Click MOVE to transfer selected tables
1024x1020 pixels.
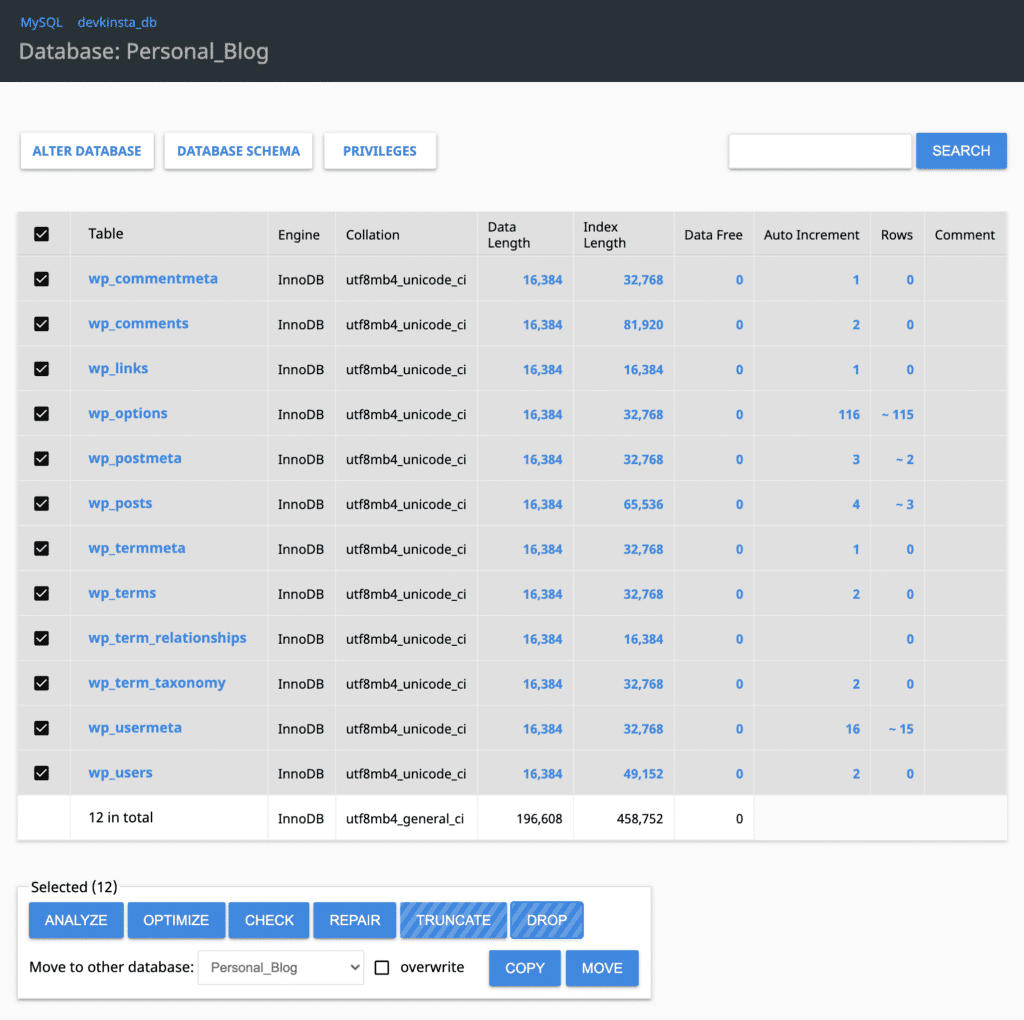[x=601, y=967]
